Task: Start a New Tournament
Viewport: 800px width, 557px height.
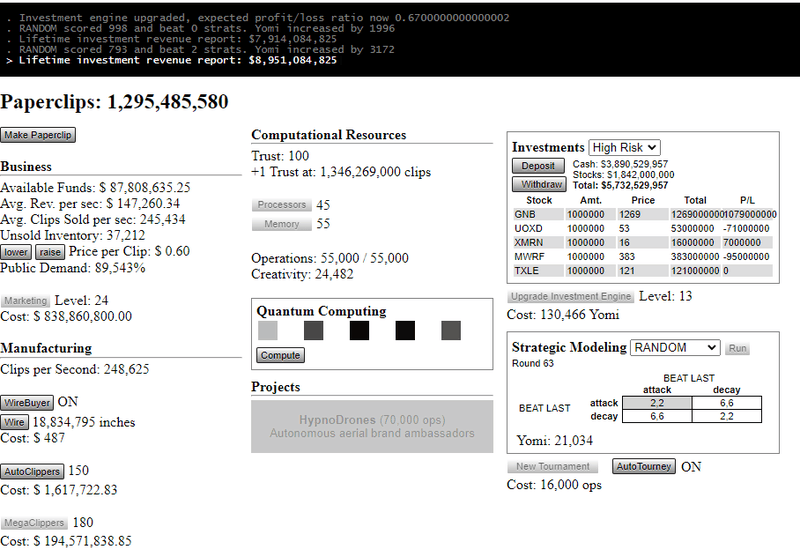Action: (x=553, y=466)
